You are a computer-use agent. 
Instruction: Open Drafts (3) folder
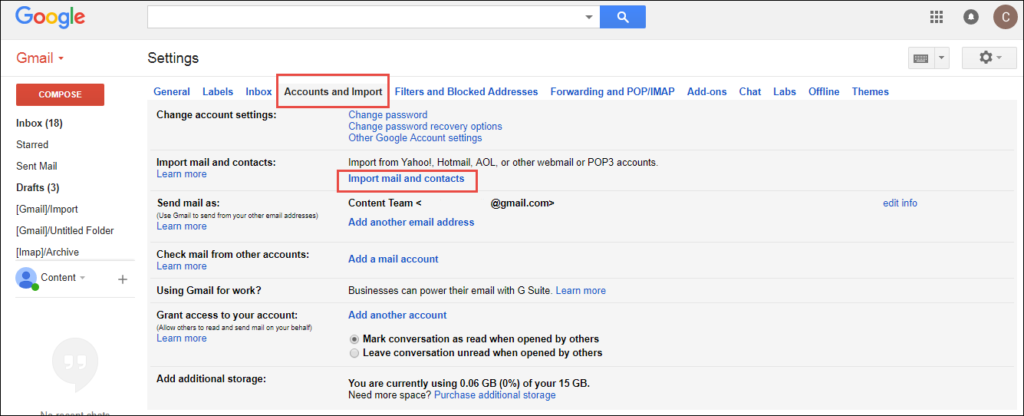pos(38,188)
